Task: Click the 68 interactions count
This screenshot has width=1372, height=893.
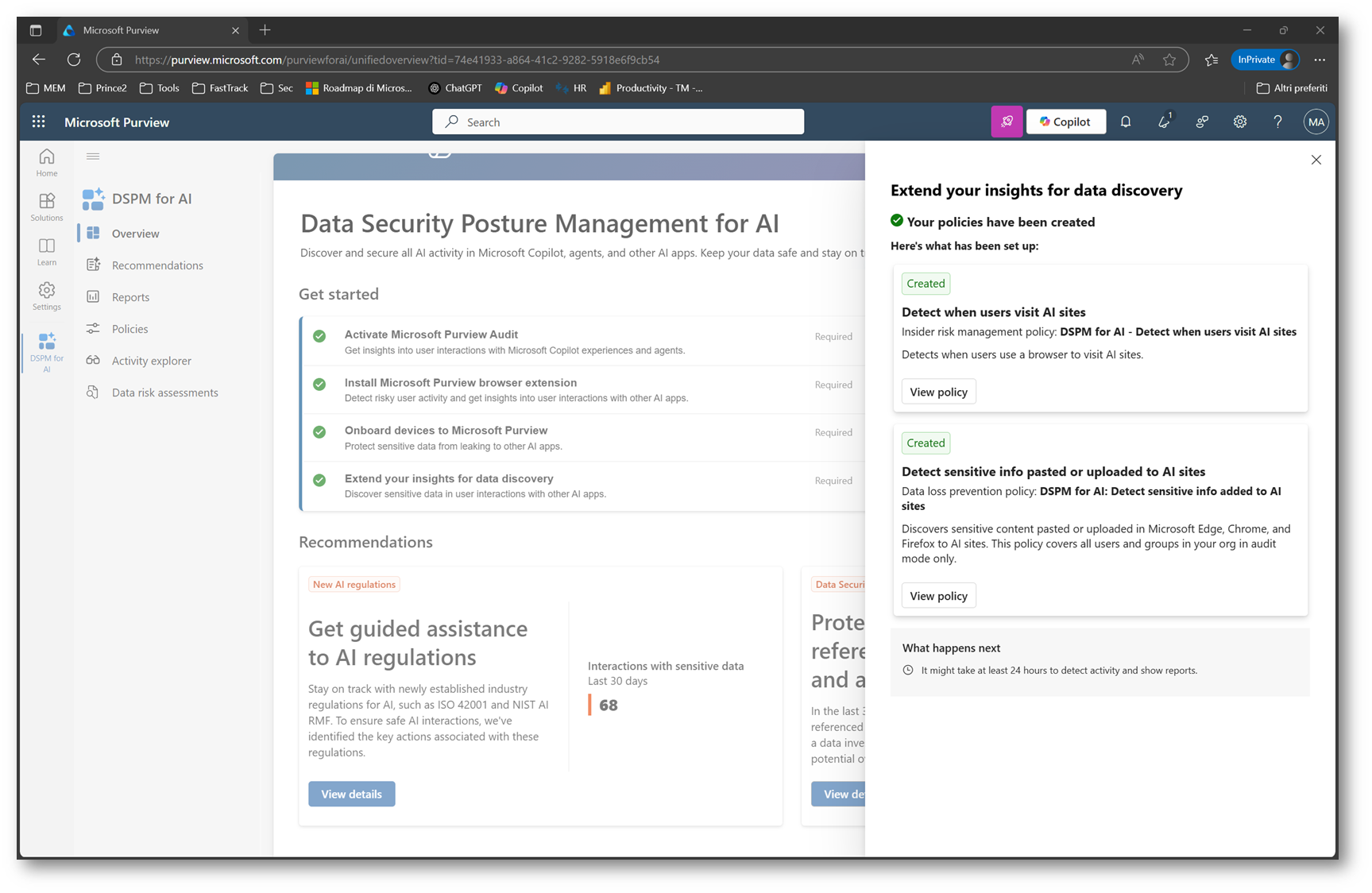Action: click(x=609, y=706)
